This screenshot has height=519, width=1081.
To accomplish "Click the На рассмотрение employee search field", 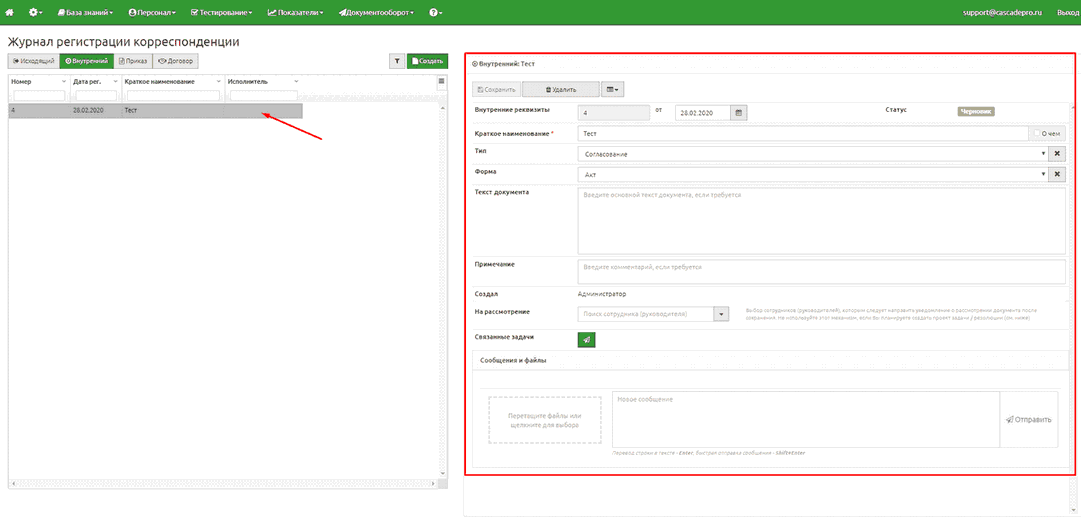I will click(644, 314).
